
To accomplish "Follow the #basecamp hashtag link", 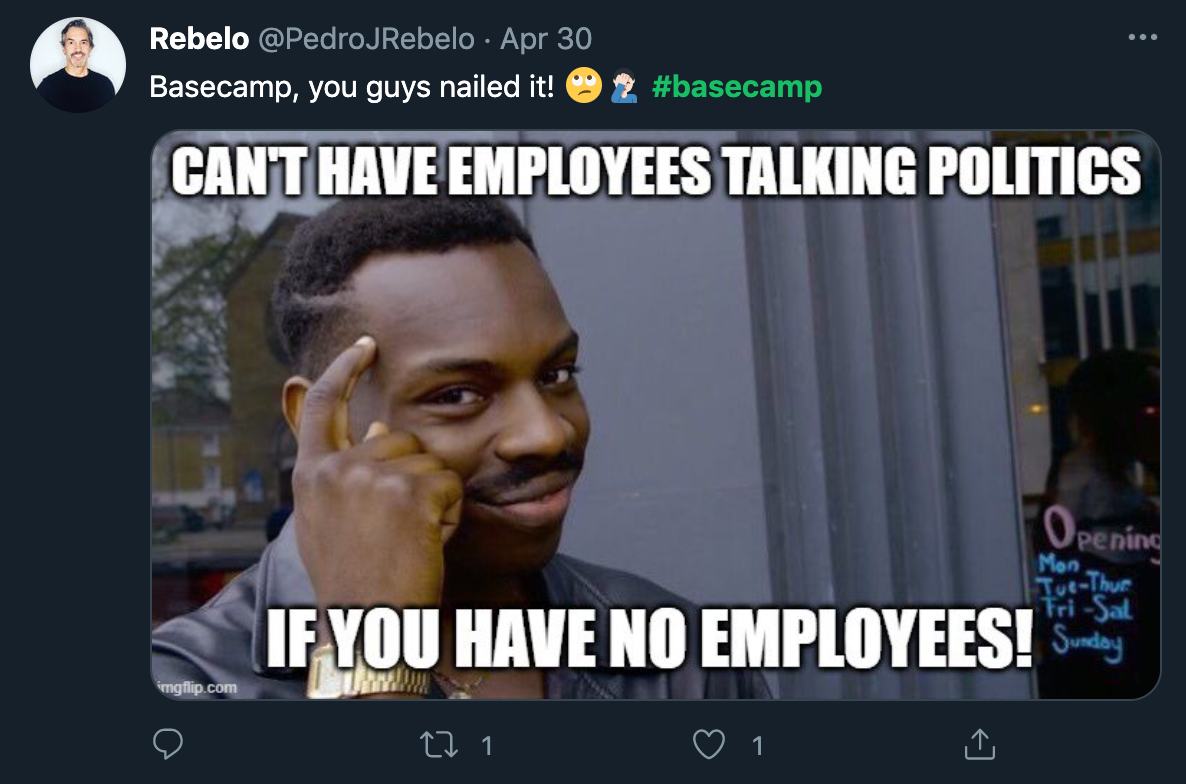I will click(x=737, y=86).
